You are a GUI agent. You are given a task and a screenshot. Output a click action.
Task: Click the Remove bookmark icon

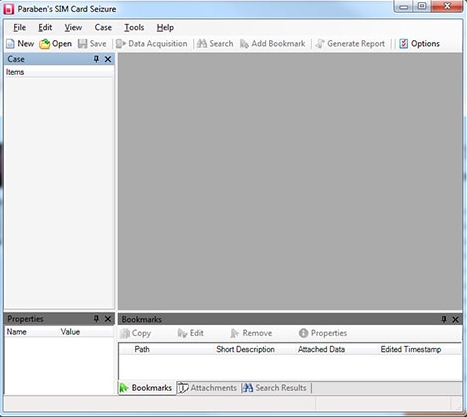[x=235, y=333]
